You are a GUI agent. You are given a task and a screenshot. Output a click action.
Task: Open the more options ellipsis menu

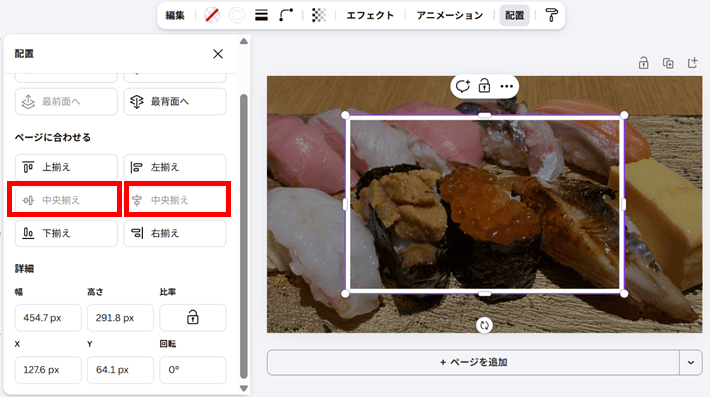(x=506, y=86)
